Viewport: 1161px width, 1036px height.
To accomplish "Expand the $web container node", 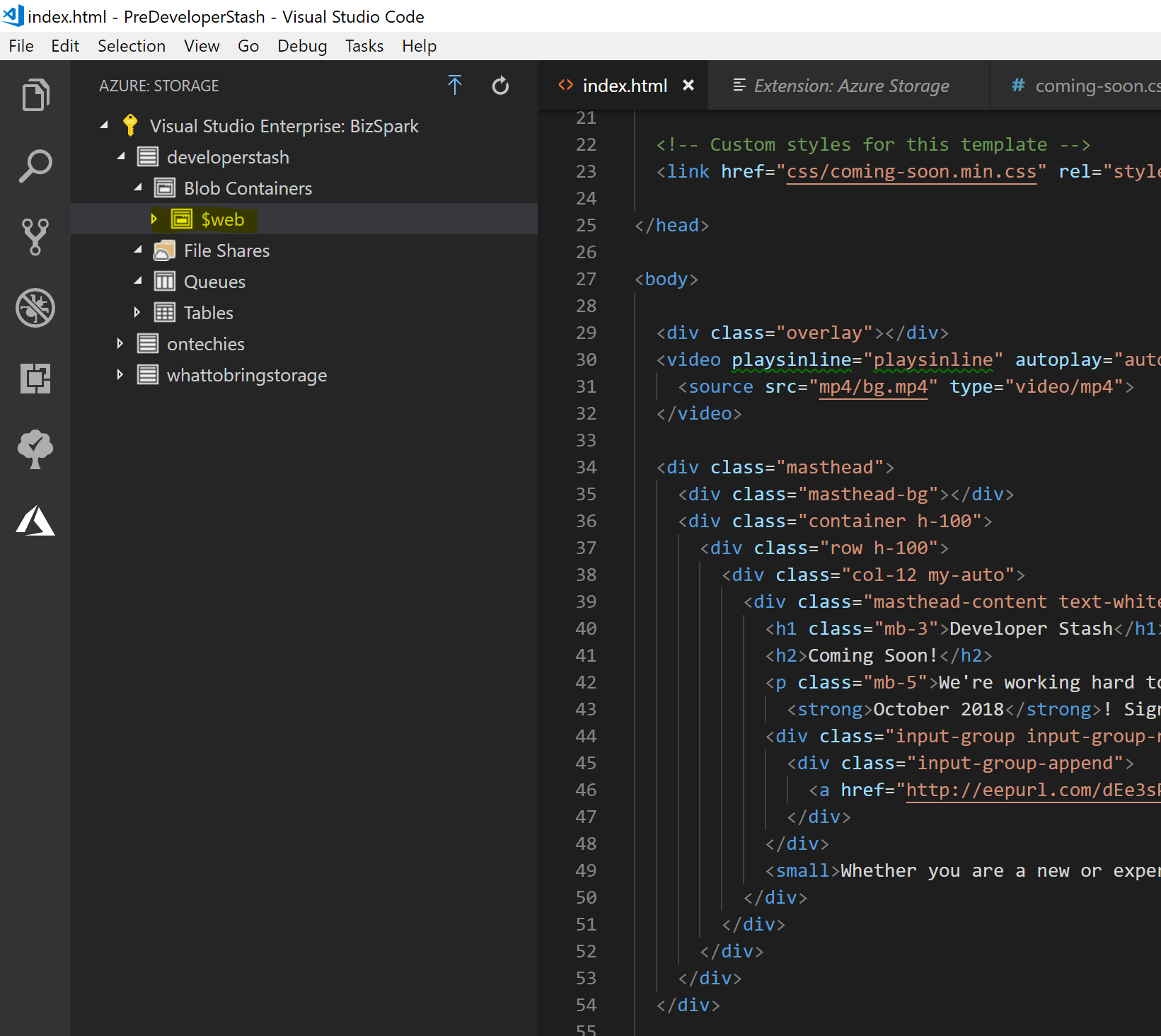I will click(x=154, y=219).
